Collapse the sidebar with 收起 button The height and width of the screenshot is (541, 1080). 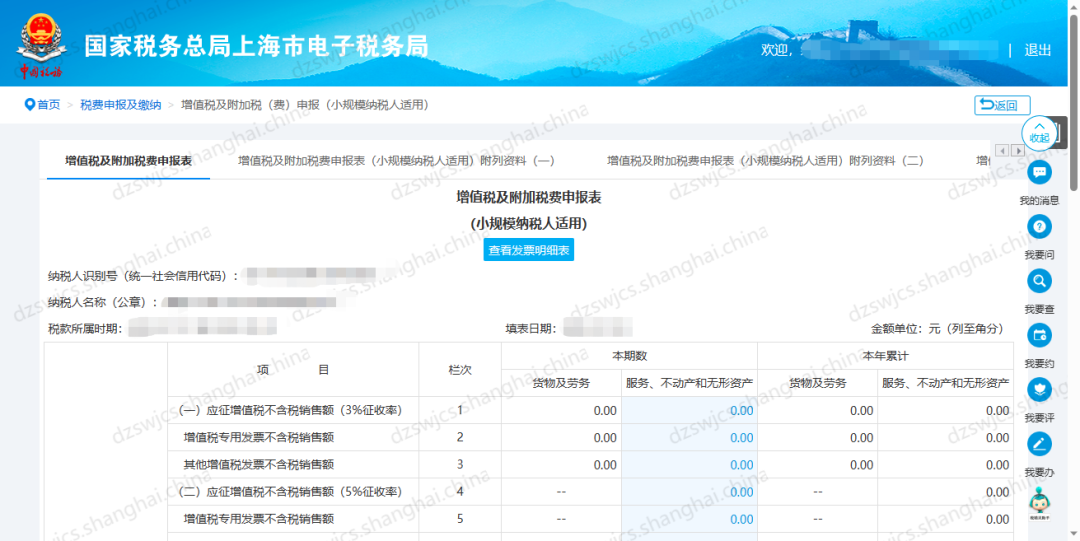coord(1039,132)
